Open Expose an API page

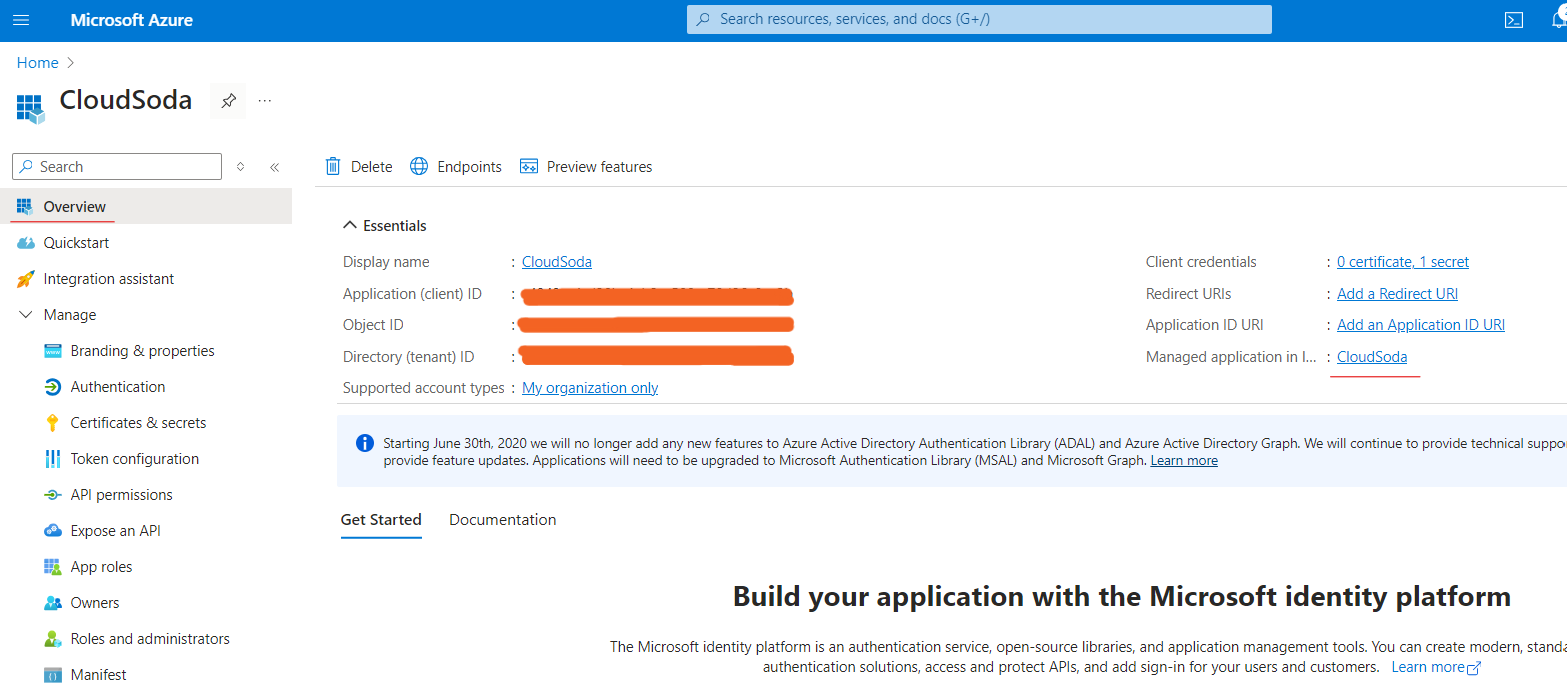(x=116, y=531)
